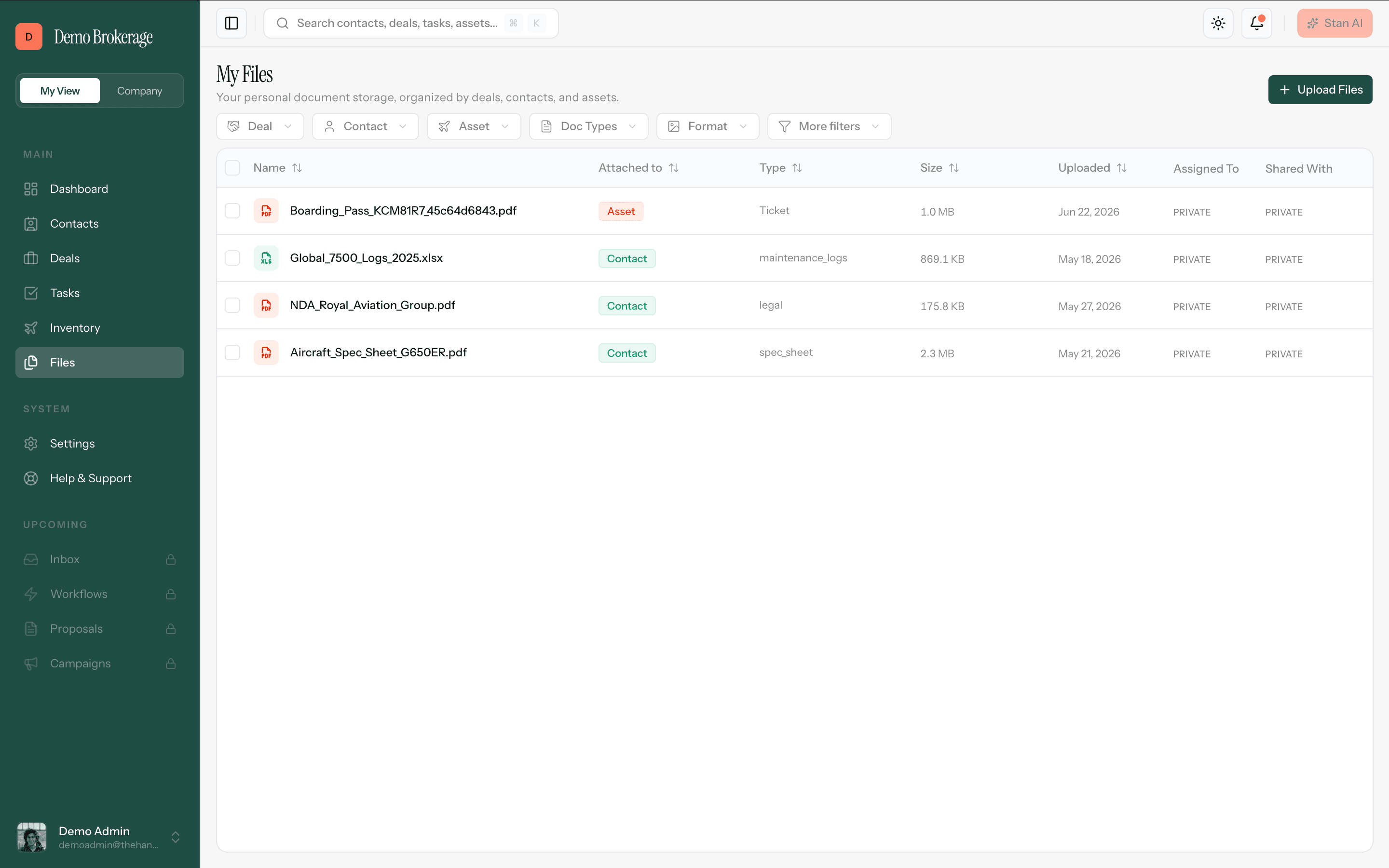This screenshot has height=868, width=1389.
Task: Go to Dashboard
Action: [x=100, y=189]
